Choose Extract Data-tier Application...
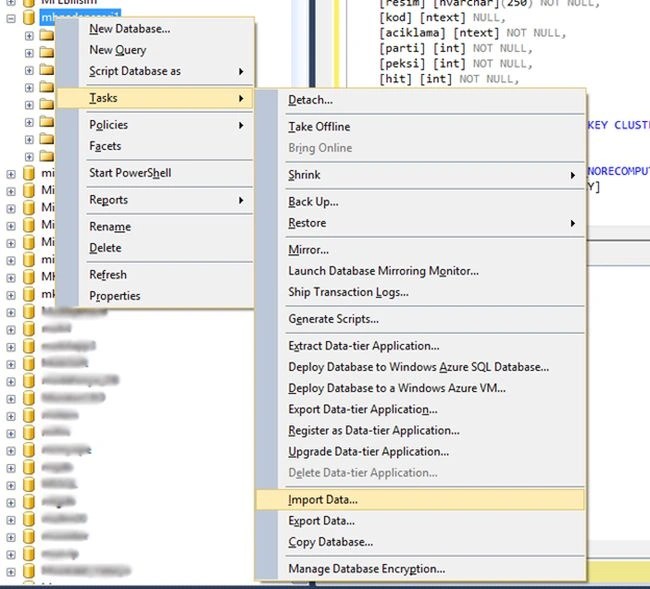 click(420, 346)
